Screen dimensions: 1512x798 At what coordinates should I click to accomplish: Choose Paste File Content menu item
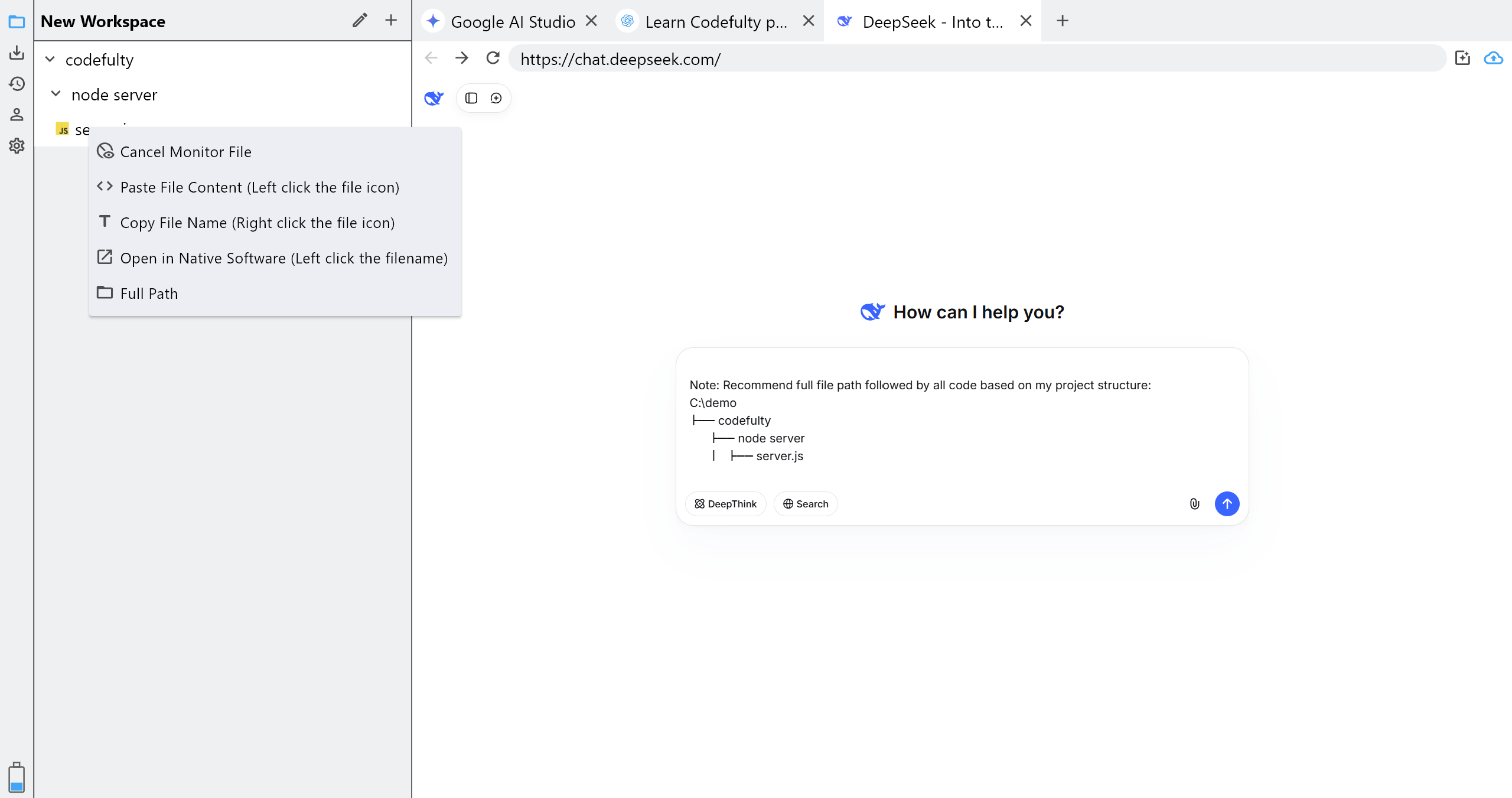pos(259,187)
